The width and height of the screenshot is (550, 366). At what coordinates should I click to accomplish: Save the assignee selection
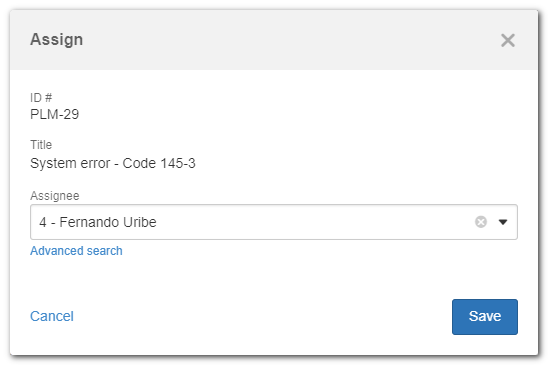click(484, 317)
